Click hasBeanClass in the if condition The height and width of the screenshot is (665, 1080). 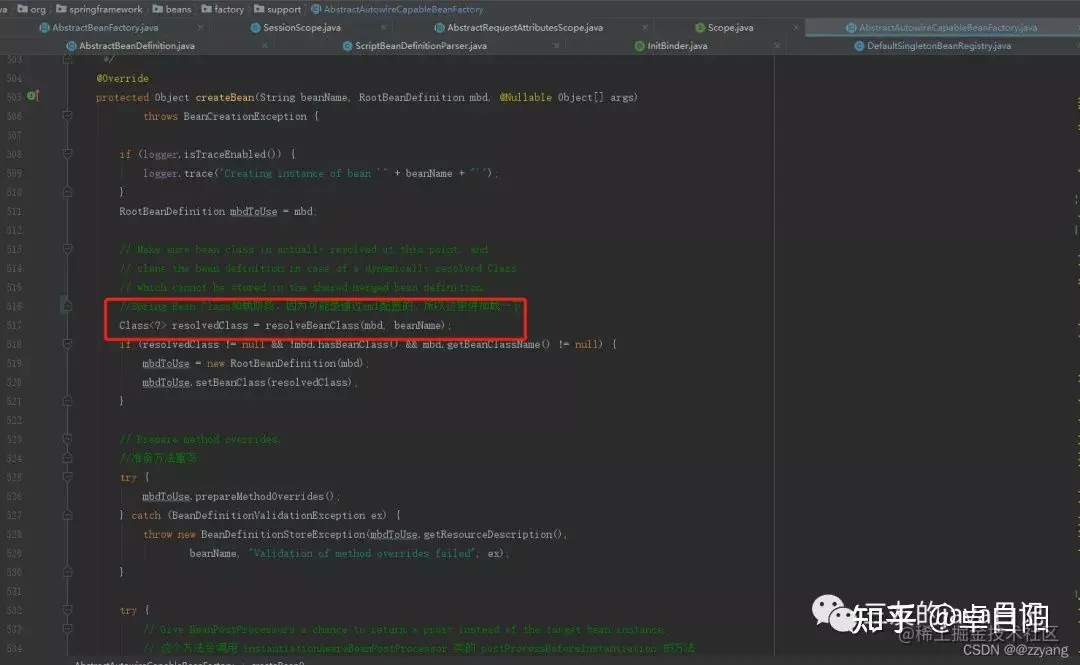click(353, 344)
